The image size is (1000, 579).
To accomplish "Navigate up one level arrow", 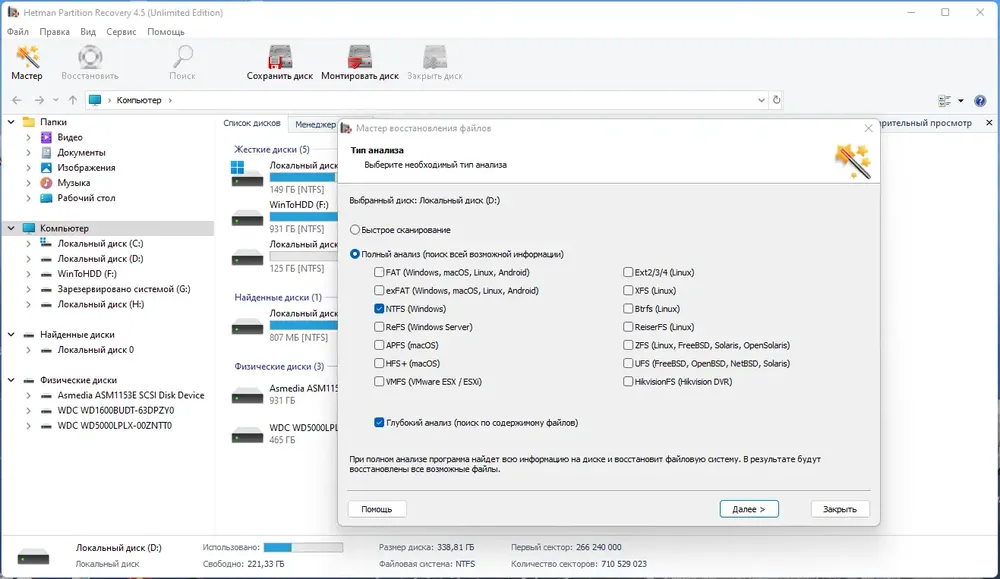I will [x=73, y=100].
